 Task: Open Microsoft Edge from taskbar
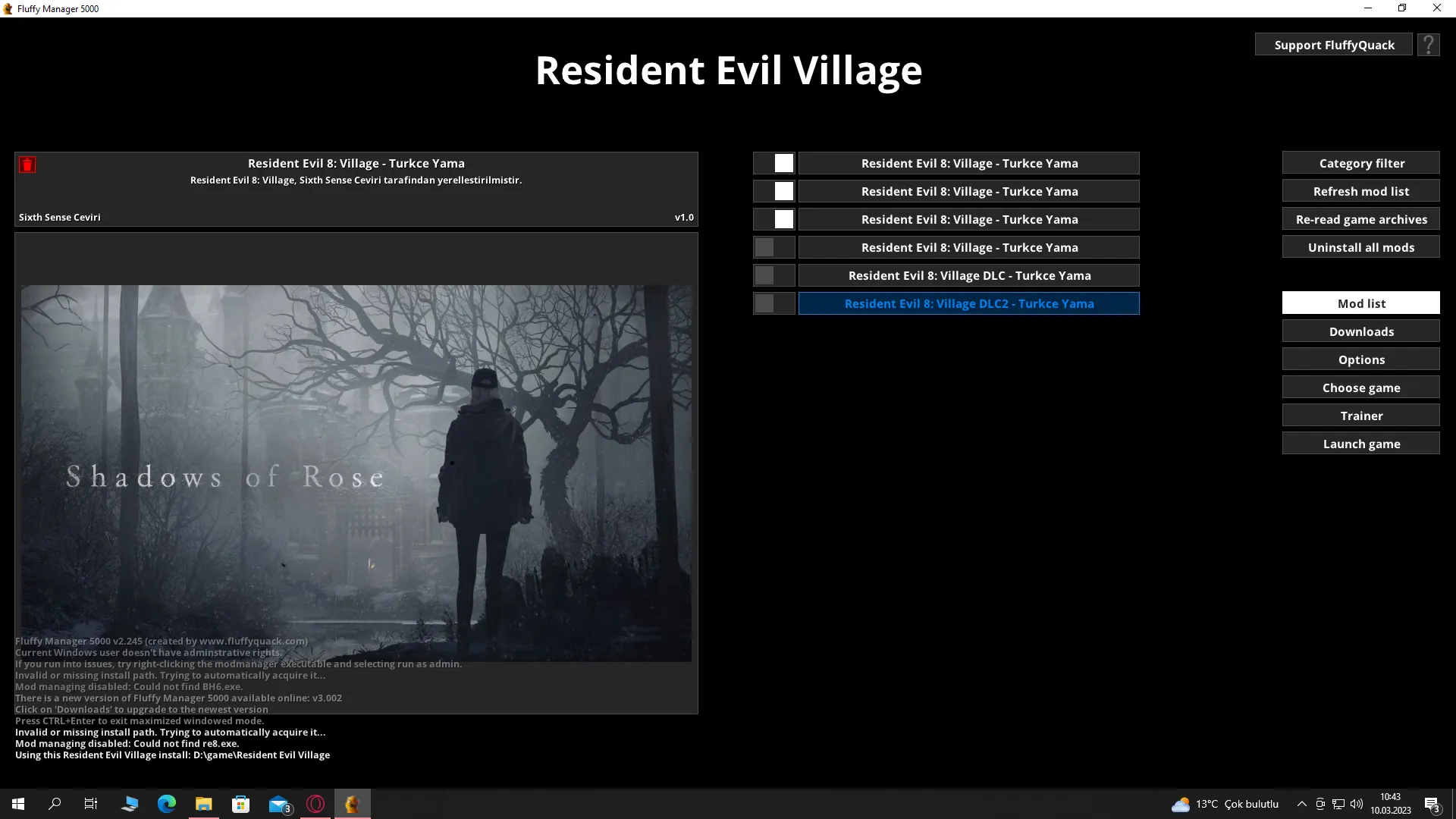click(167, 804)
